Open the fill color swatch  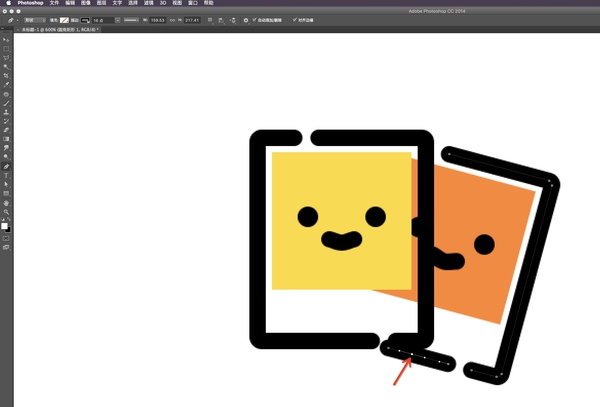pyautogui.click(x=64, y=20)
